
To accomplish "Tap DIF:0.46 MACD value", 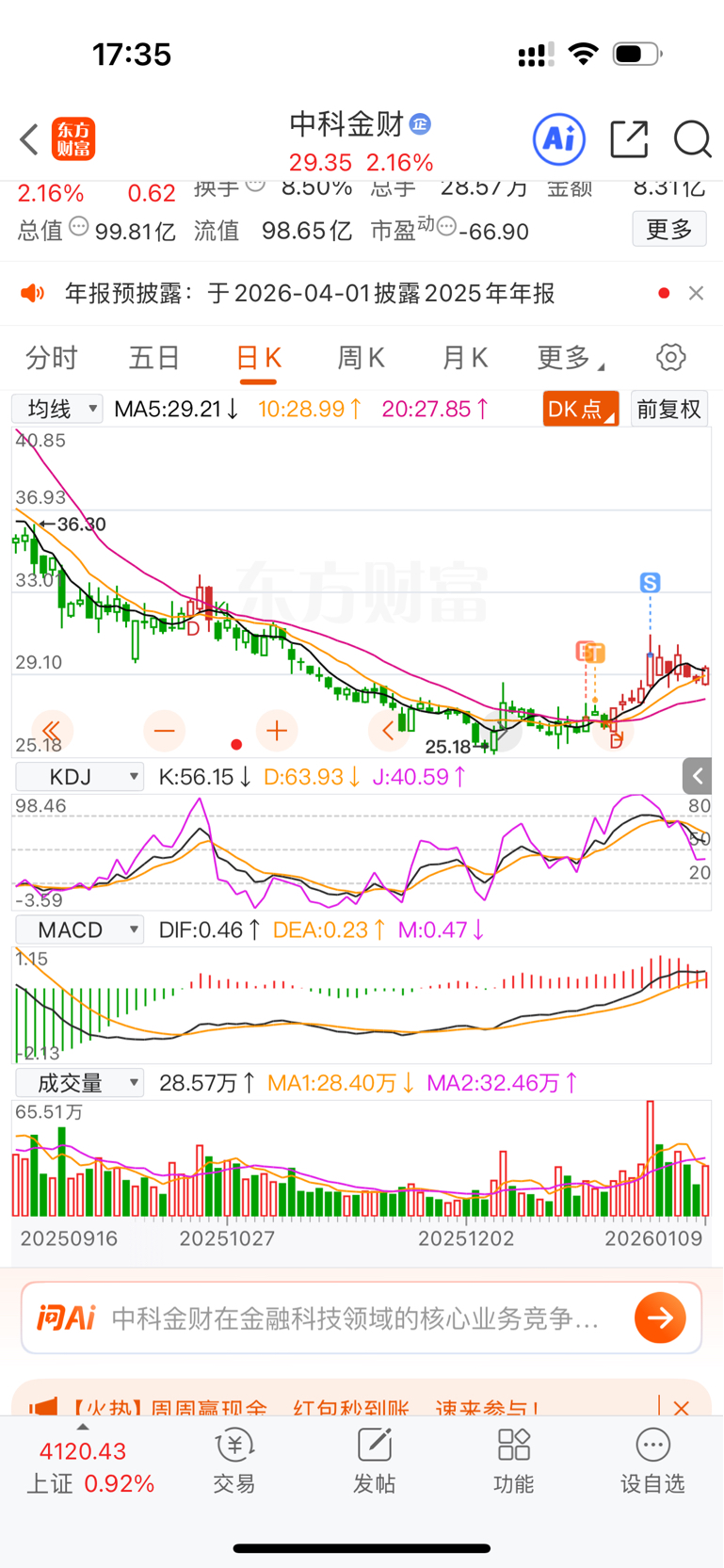I will (x=209, y=929).
